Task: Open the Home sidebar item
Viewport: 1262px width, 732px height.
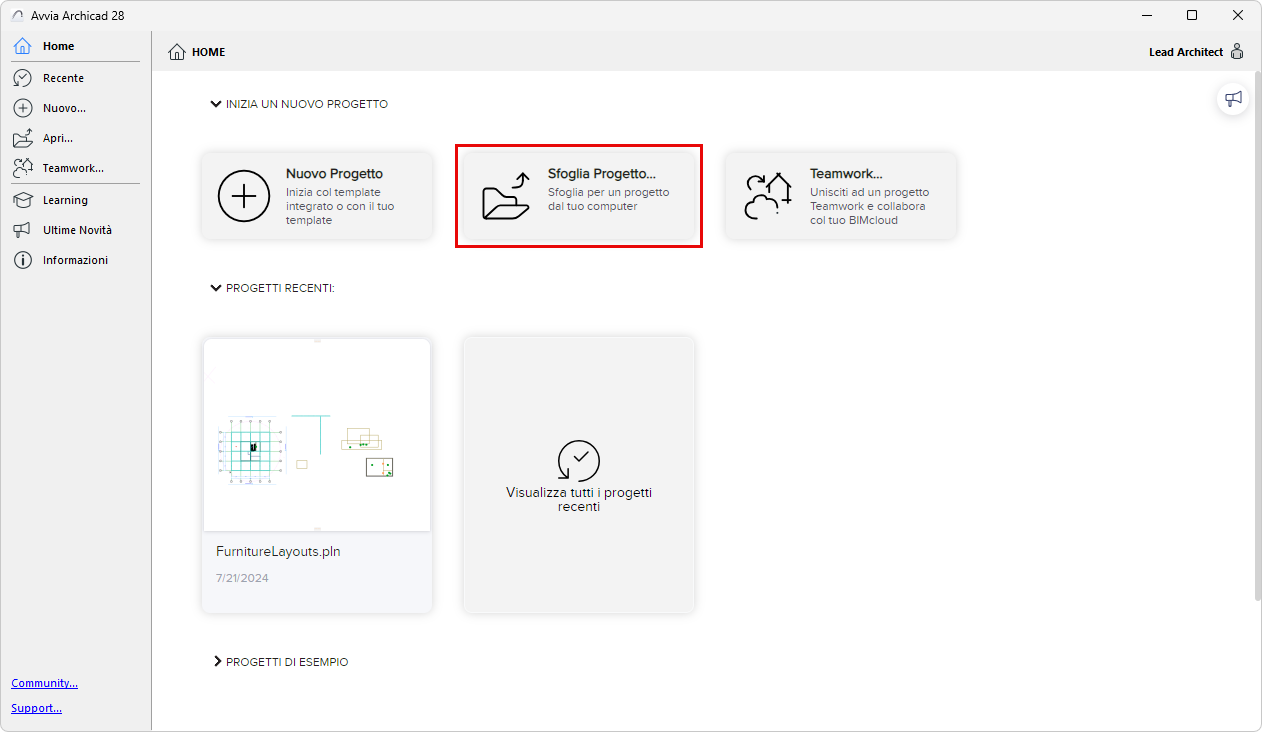Action: click(x=75, y=46)
